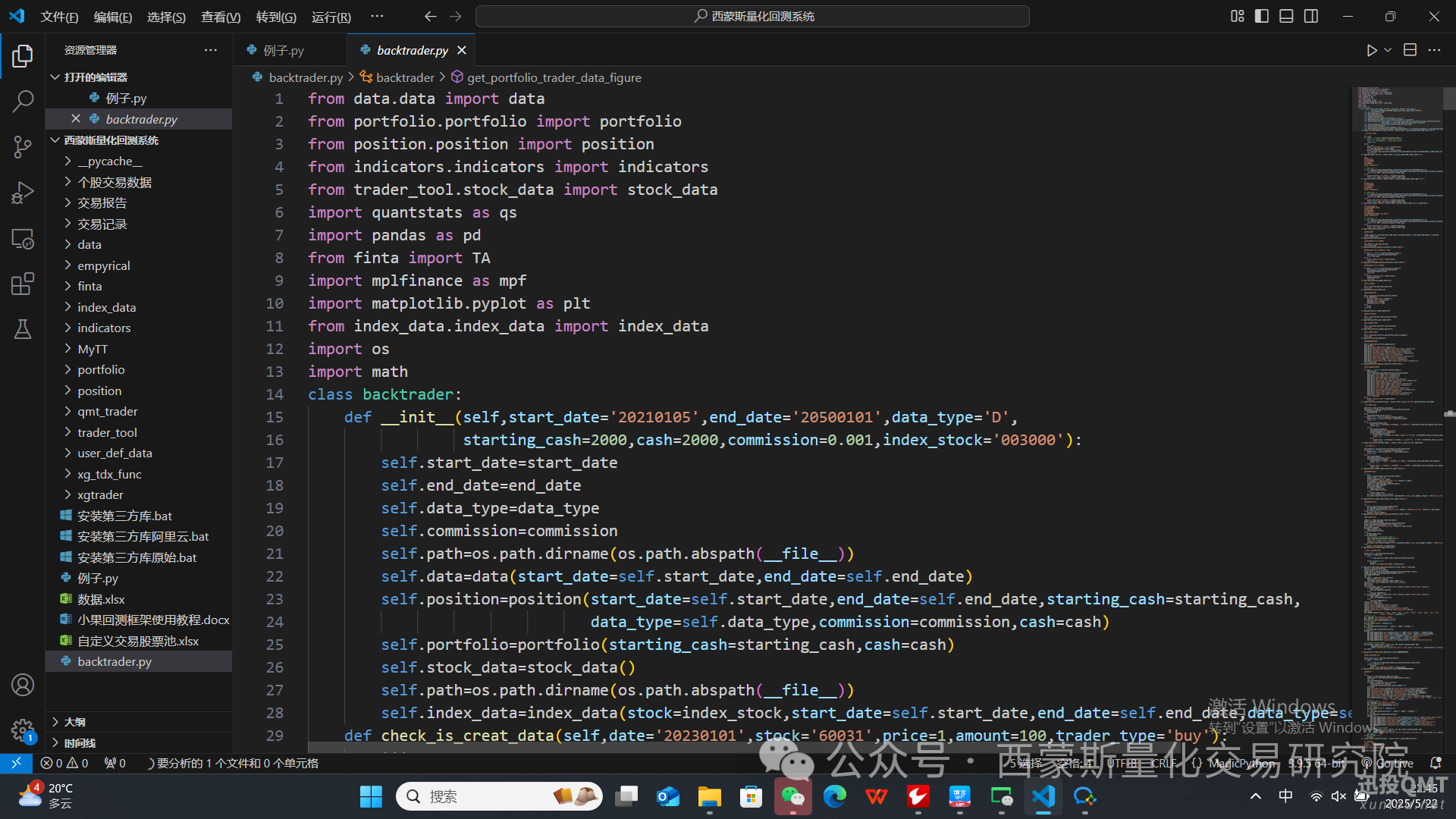Show more menus via title bar ellipsis
The height and width of the screenshot is (819, 1456).
377,16
